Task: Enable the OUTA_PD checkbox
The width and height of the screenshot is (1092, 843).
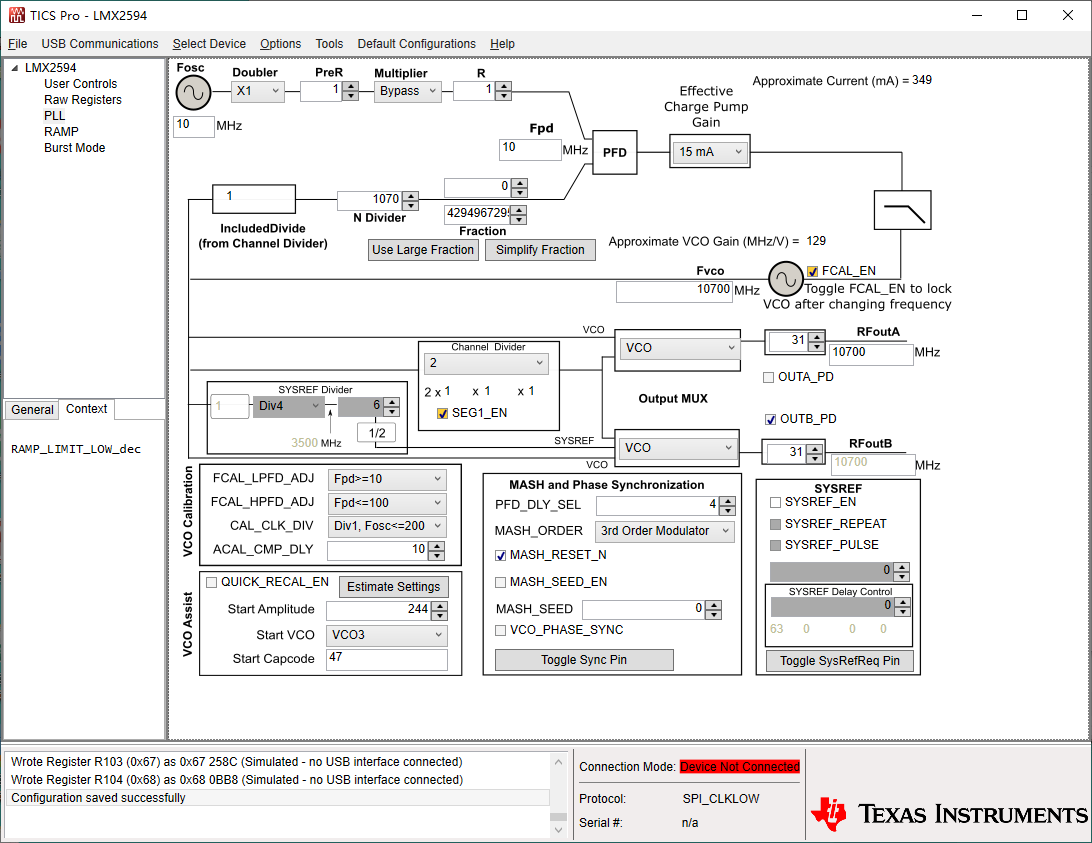Action: (769, 378)
